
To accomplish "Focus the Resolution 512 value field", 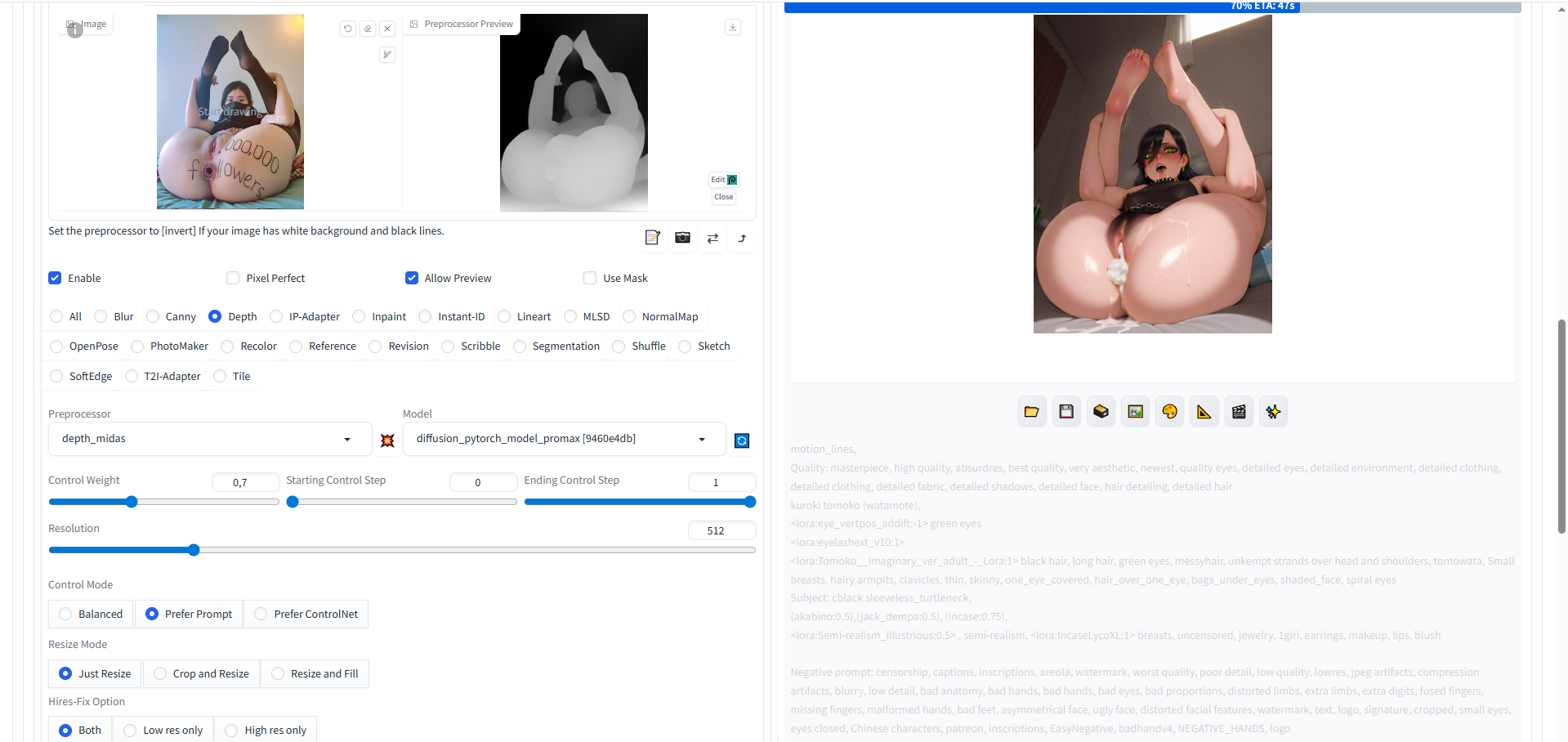I will [x=721, y=530].
